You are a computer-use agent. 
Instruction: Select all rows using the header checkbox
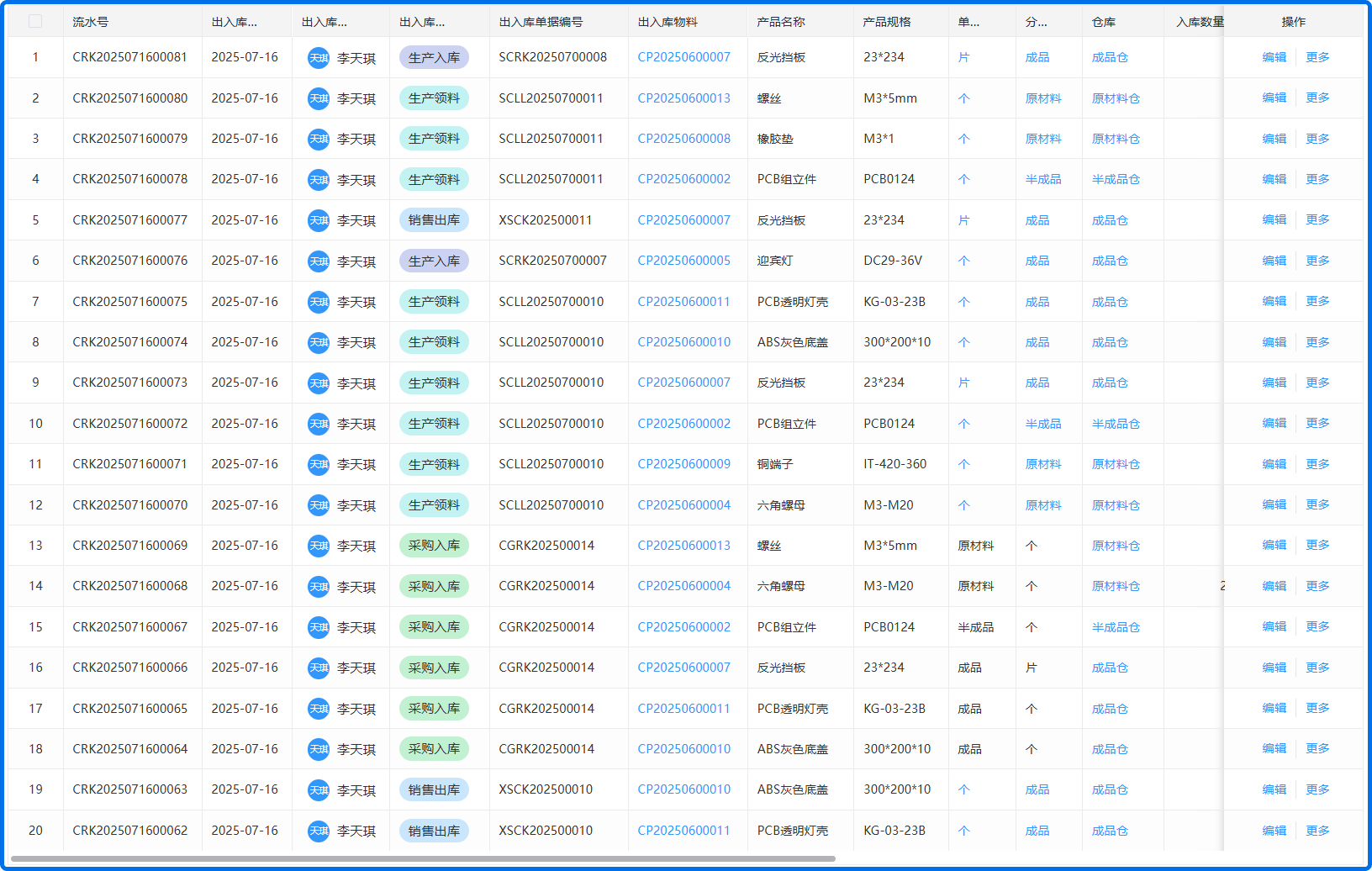tap(35, 21)
